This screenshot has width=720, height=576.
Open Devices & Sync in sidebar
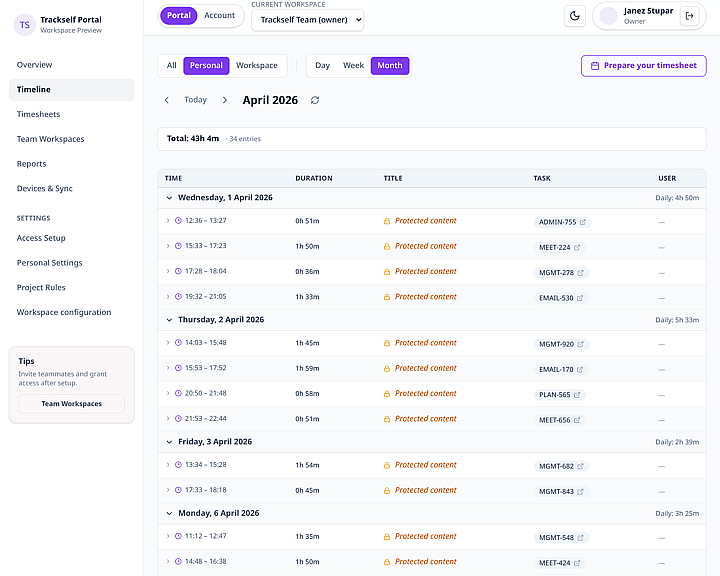pyautogui.click(x=72, y=189)
